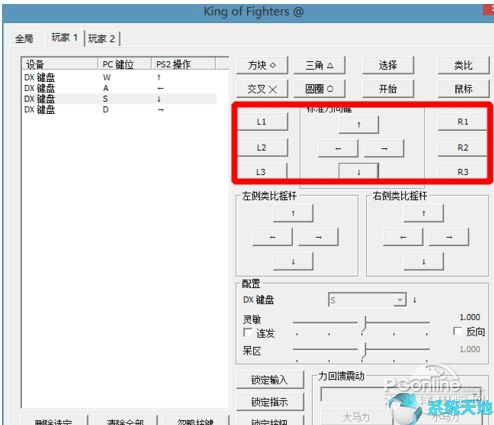The image size is (494, 425).
Task: Click right arrow in 左侧类比摇杆 group
Action: click(x=318, y=237)
